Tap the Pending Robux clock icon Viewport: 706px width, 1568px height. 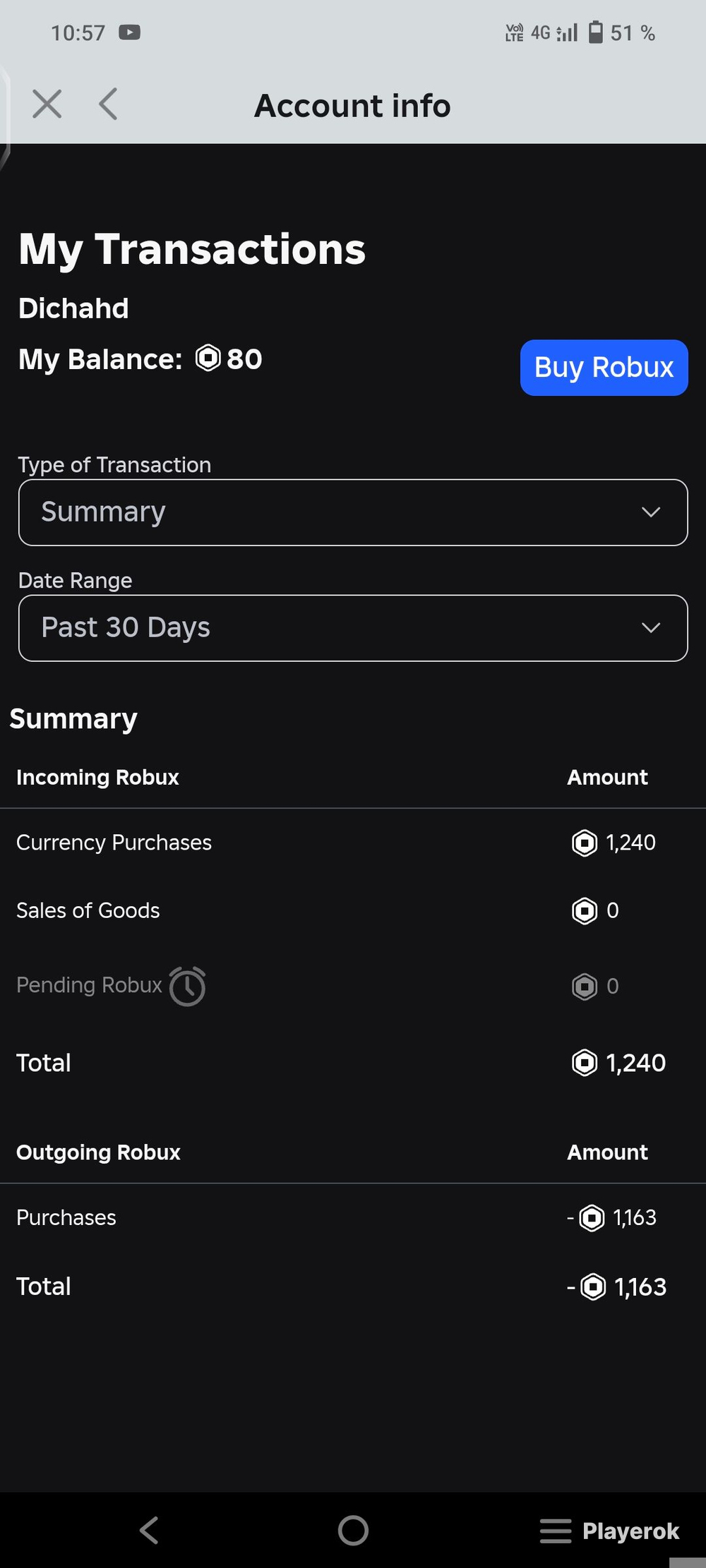[188, 986]
